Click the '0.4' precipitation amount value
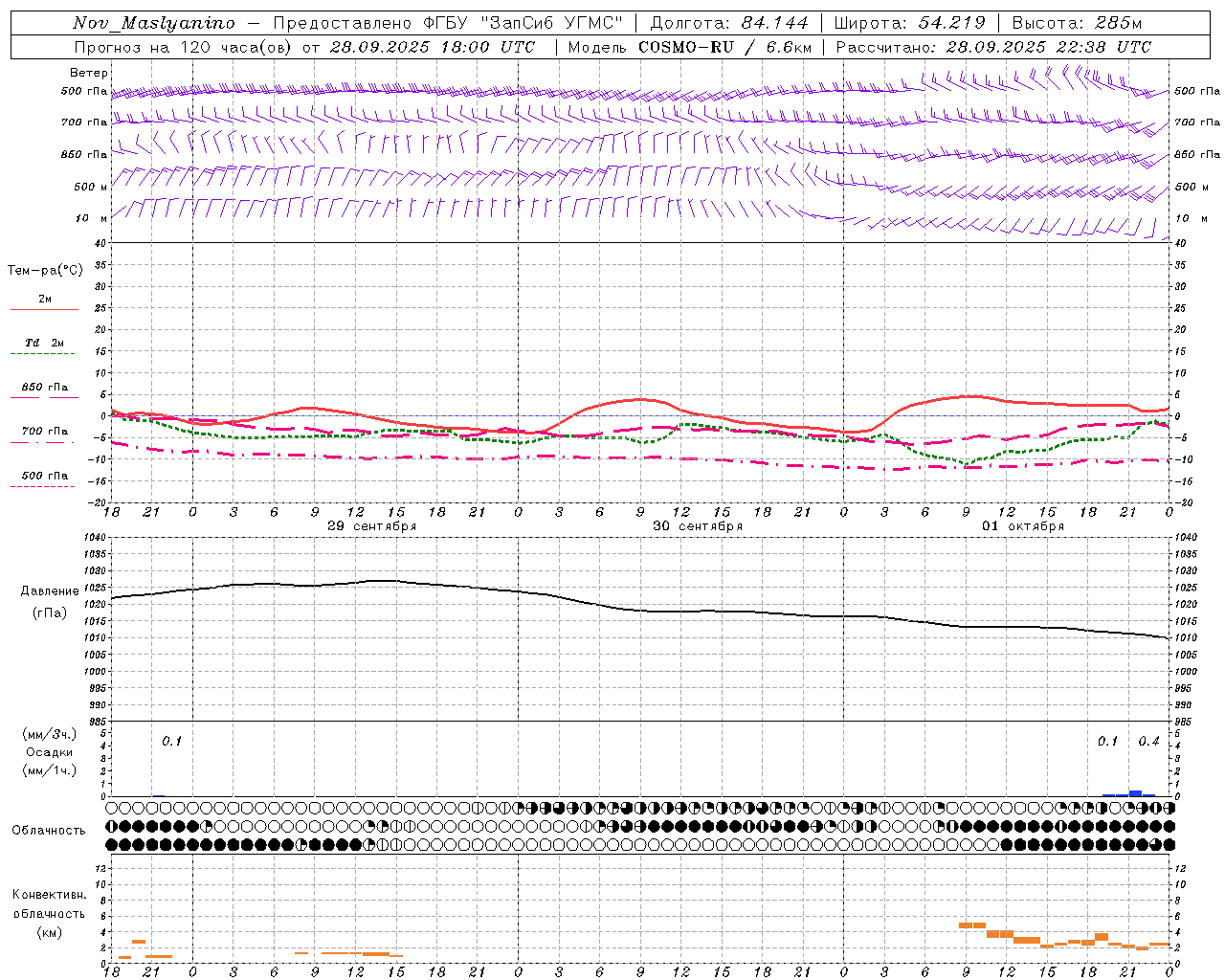The height and width of the screenshot is (980, 1225). (1148, 741)
